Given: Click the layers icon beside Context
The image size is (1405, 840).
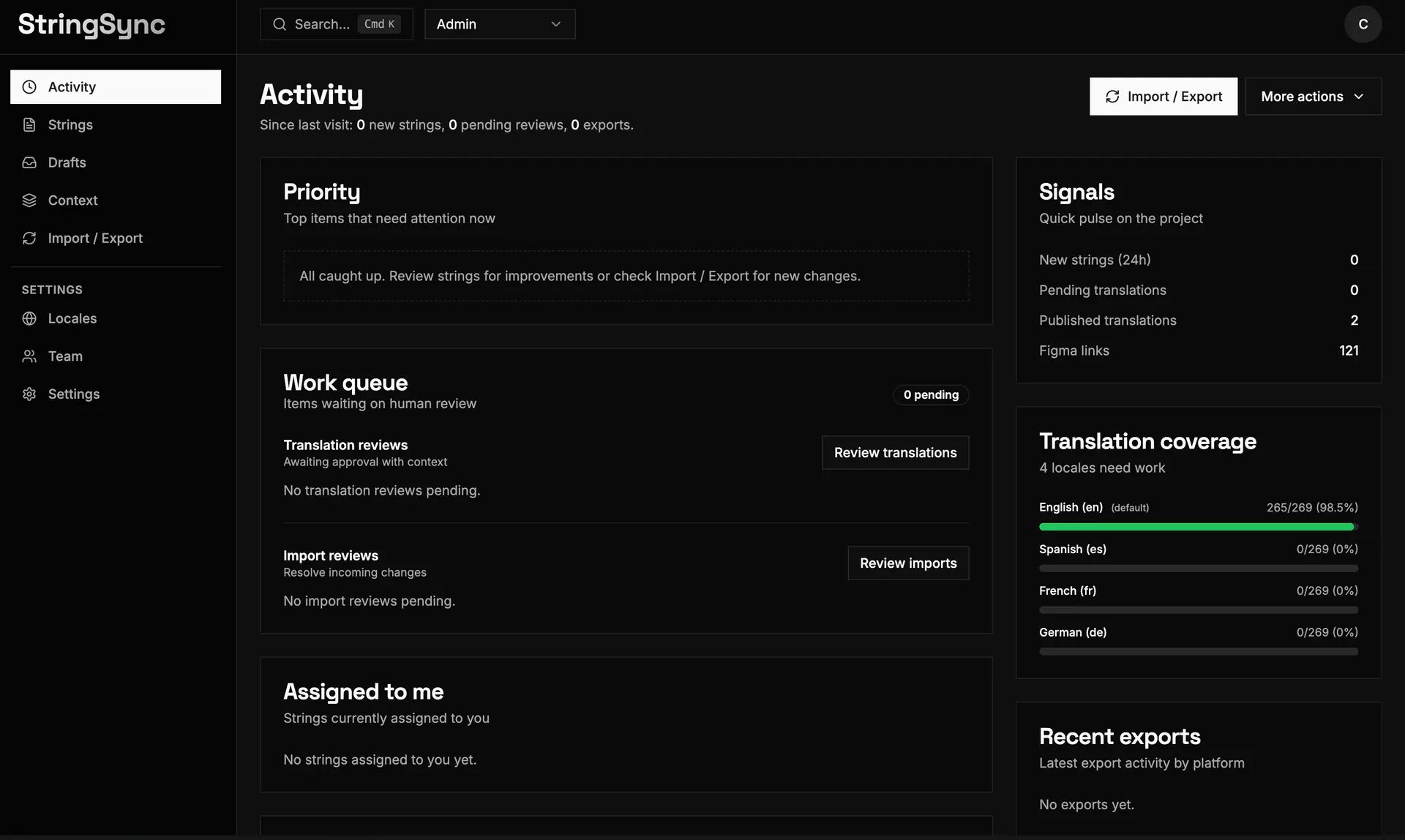Looking at the screenshot, I should click(29, 200).
